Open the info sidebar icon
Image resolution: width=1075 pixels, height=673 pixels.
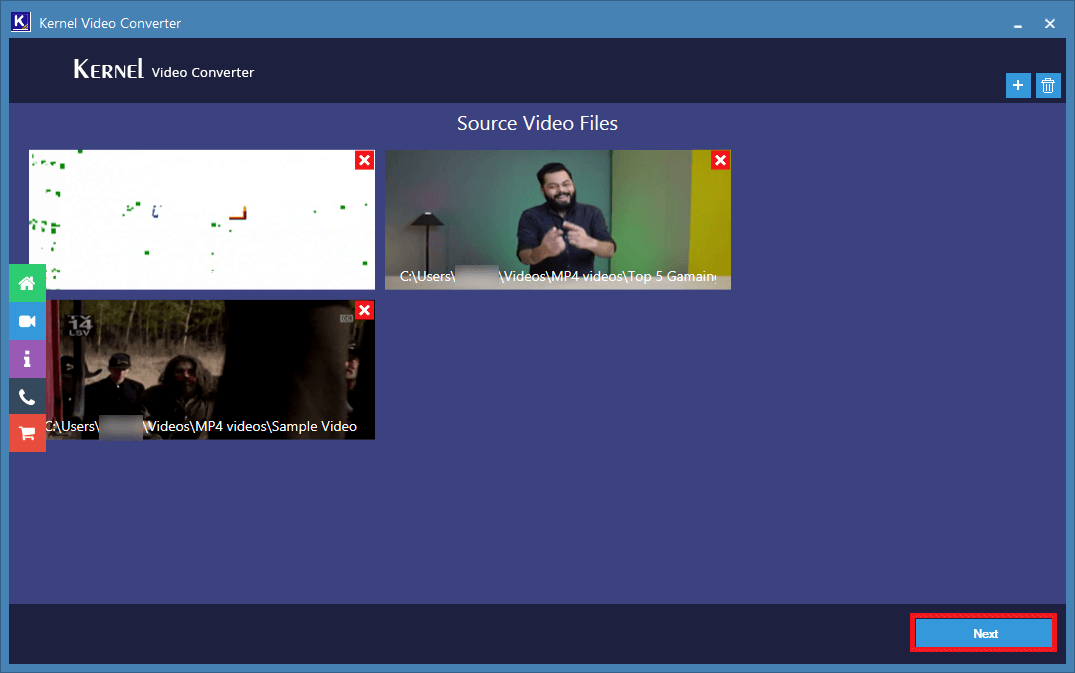pos(27,358)
